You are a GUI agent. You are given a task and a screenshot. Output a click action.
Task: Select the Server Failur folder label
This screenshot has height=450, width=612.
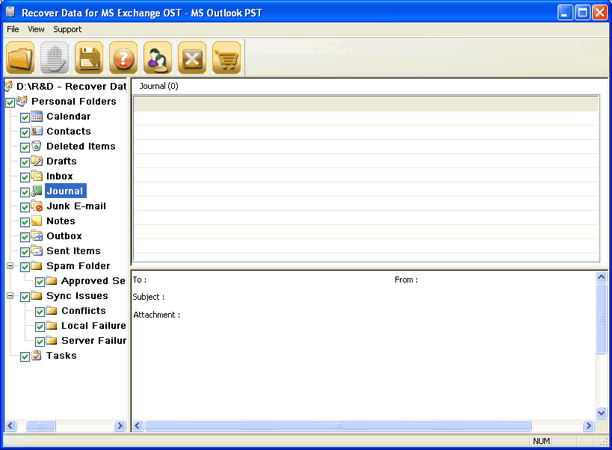point(94,341)
